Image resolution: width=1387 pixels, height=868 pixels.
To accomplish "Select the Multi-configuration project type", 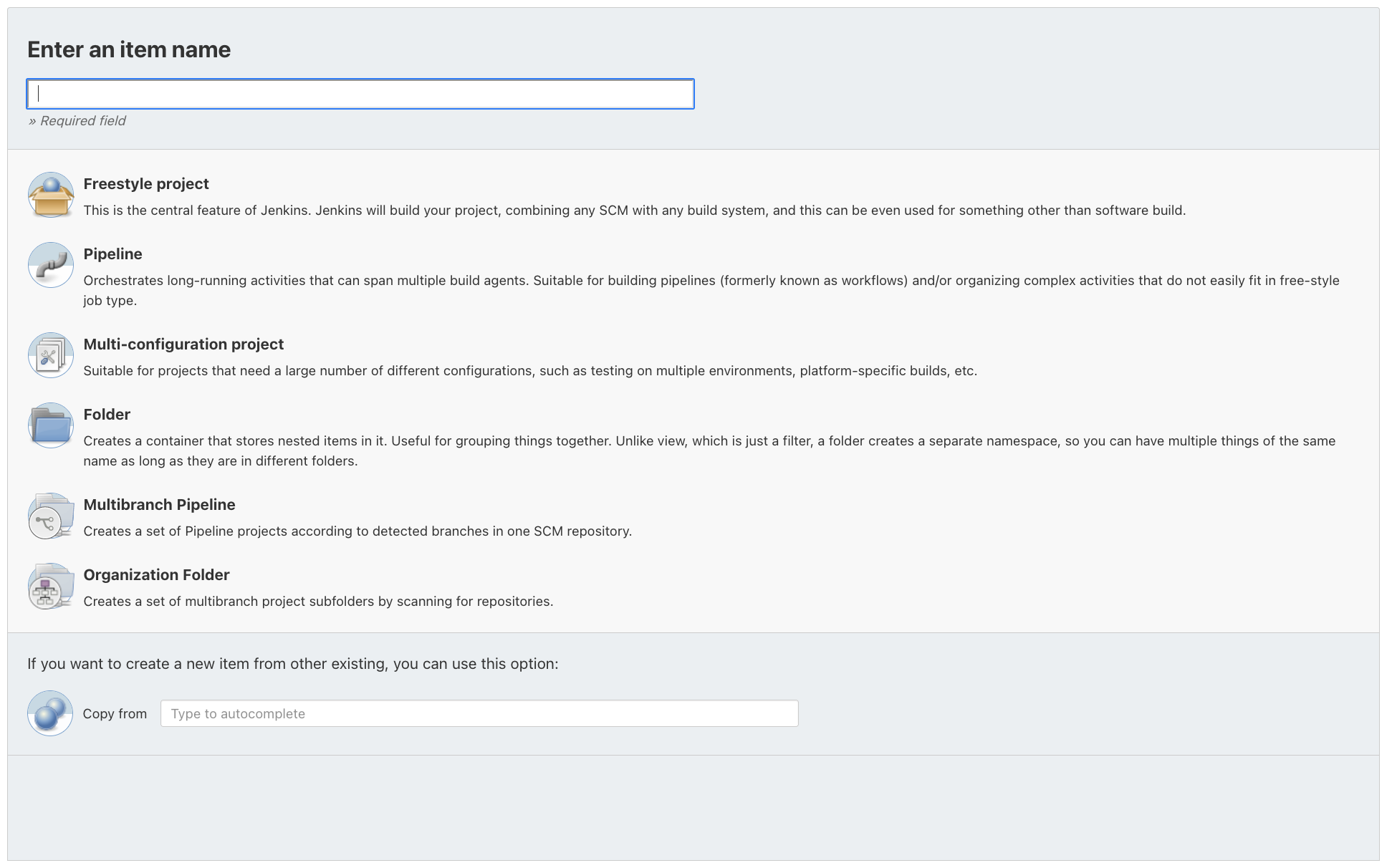I will [183, 344].
